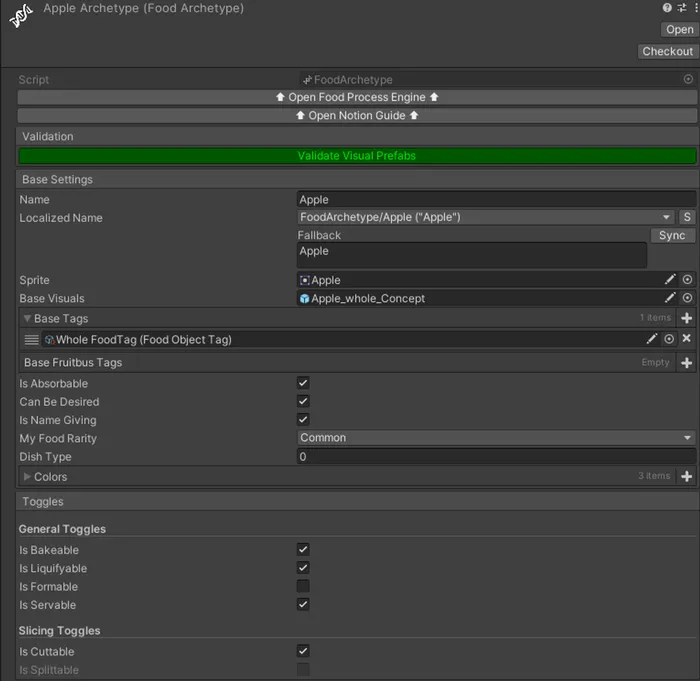Click the Fallback text area
Image resolution: width=700 pixels, height=681 pixels.
click(472, 255)
